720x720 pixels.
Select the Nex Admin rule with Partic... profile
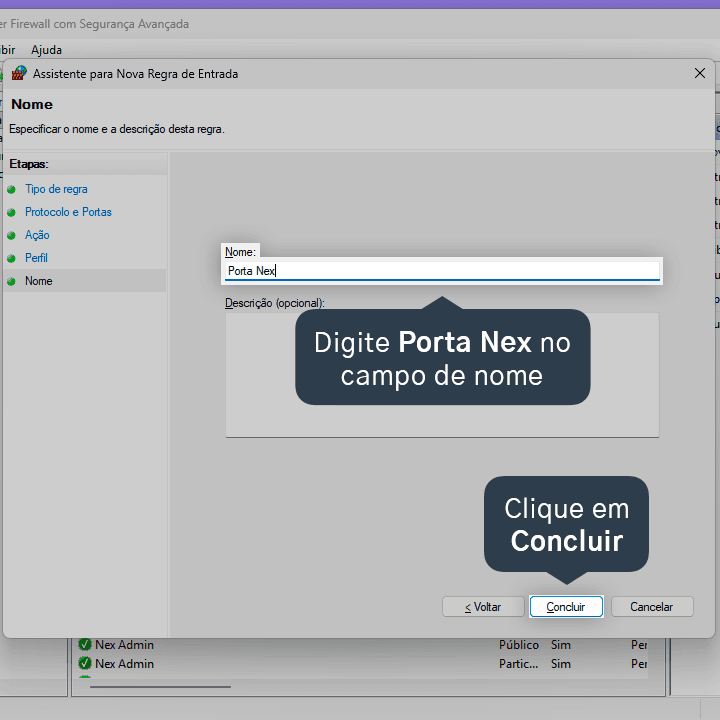click(363, 664)
